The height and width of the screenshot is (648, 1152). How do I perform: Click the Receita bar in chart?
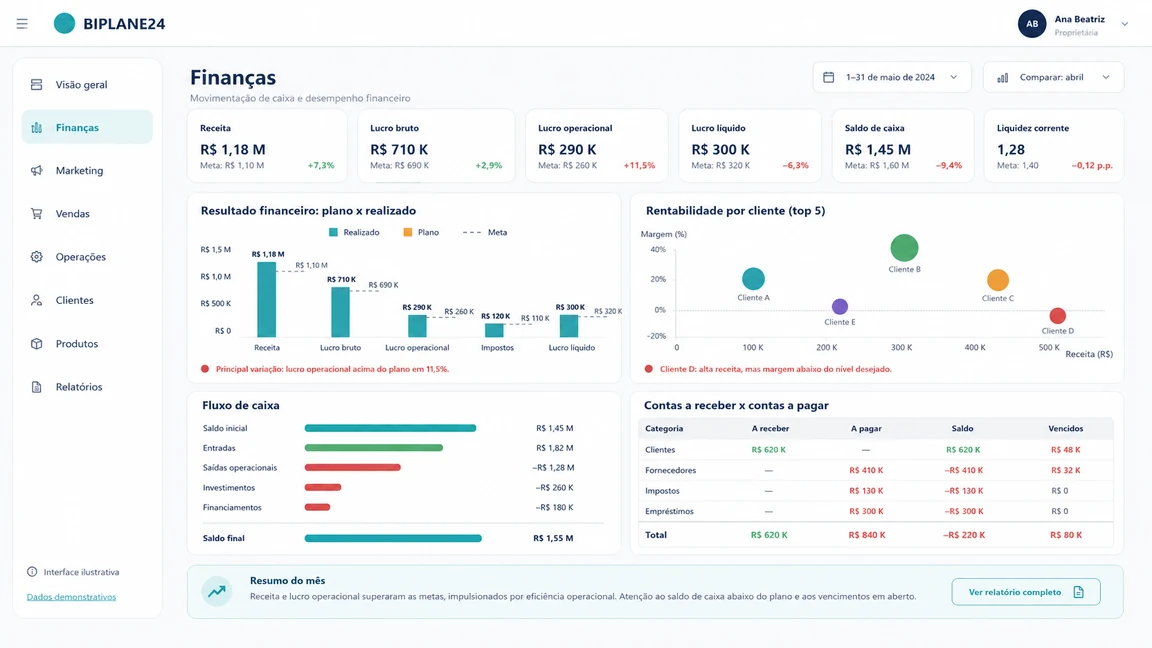pyautogui.click(x=267, y=300)
